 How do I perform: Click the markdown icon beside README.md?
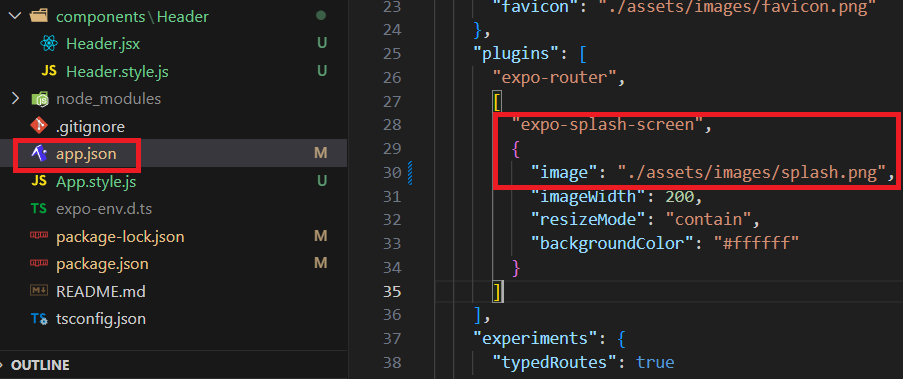click(39, 291)
